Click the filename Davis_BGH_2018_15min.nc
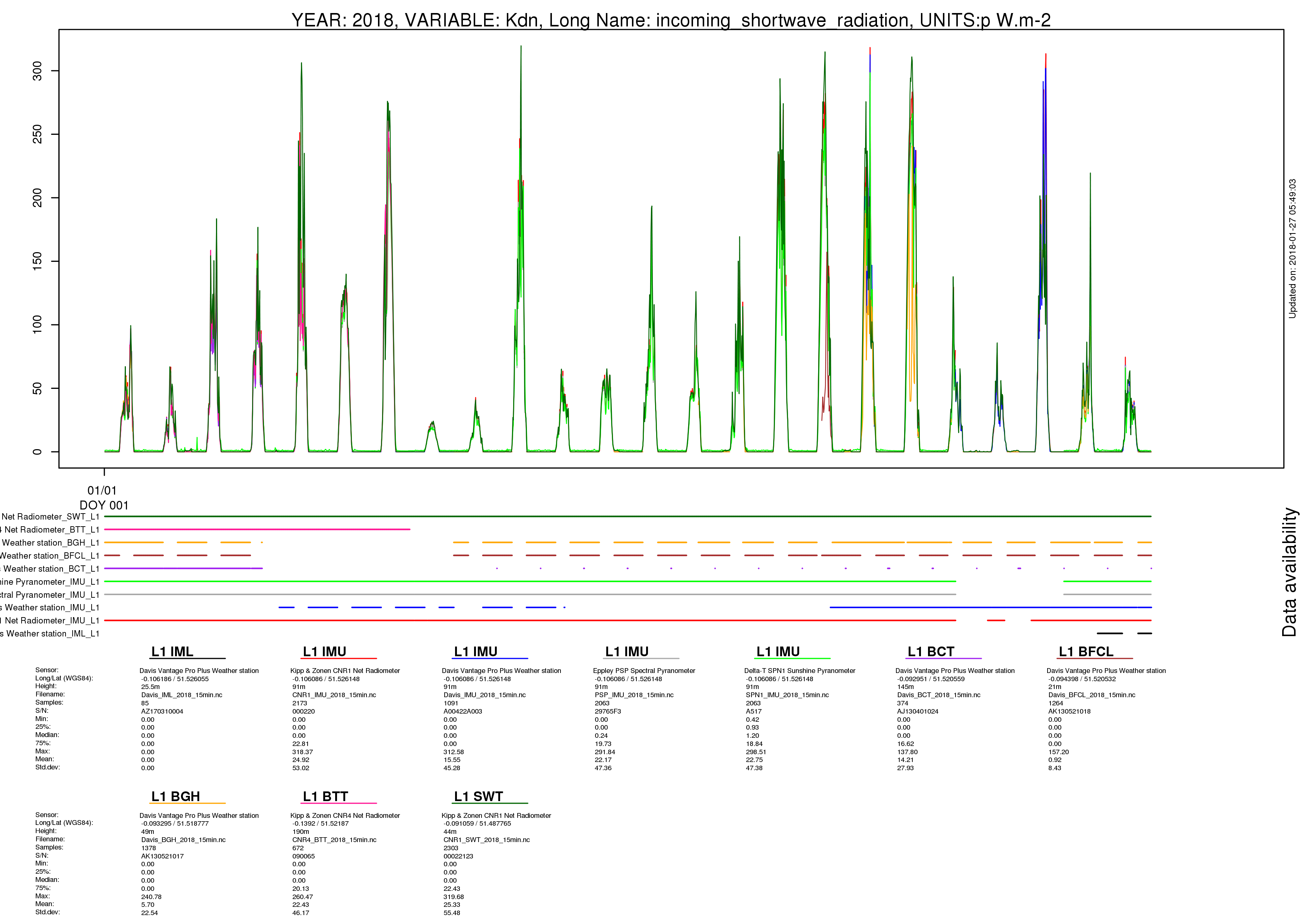This screenshot has height=924, width=1306. point(184,840)
